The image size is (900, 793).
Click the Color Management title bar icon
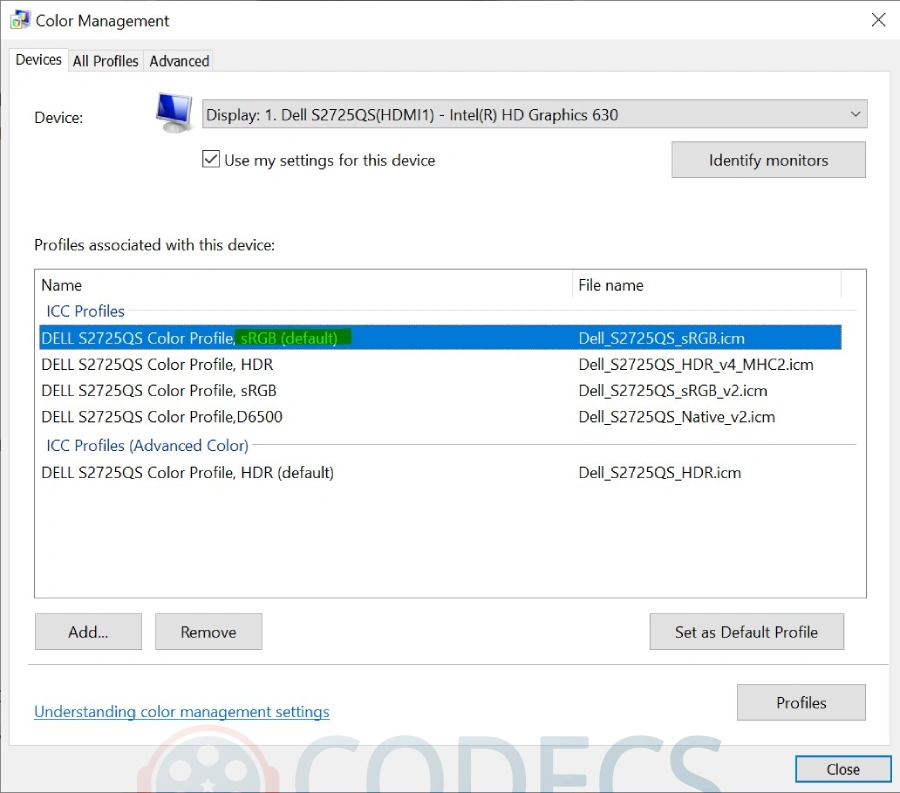coord(20,20)
